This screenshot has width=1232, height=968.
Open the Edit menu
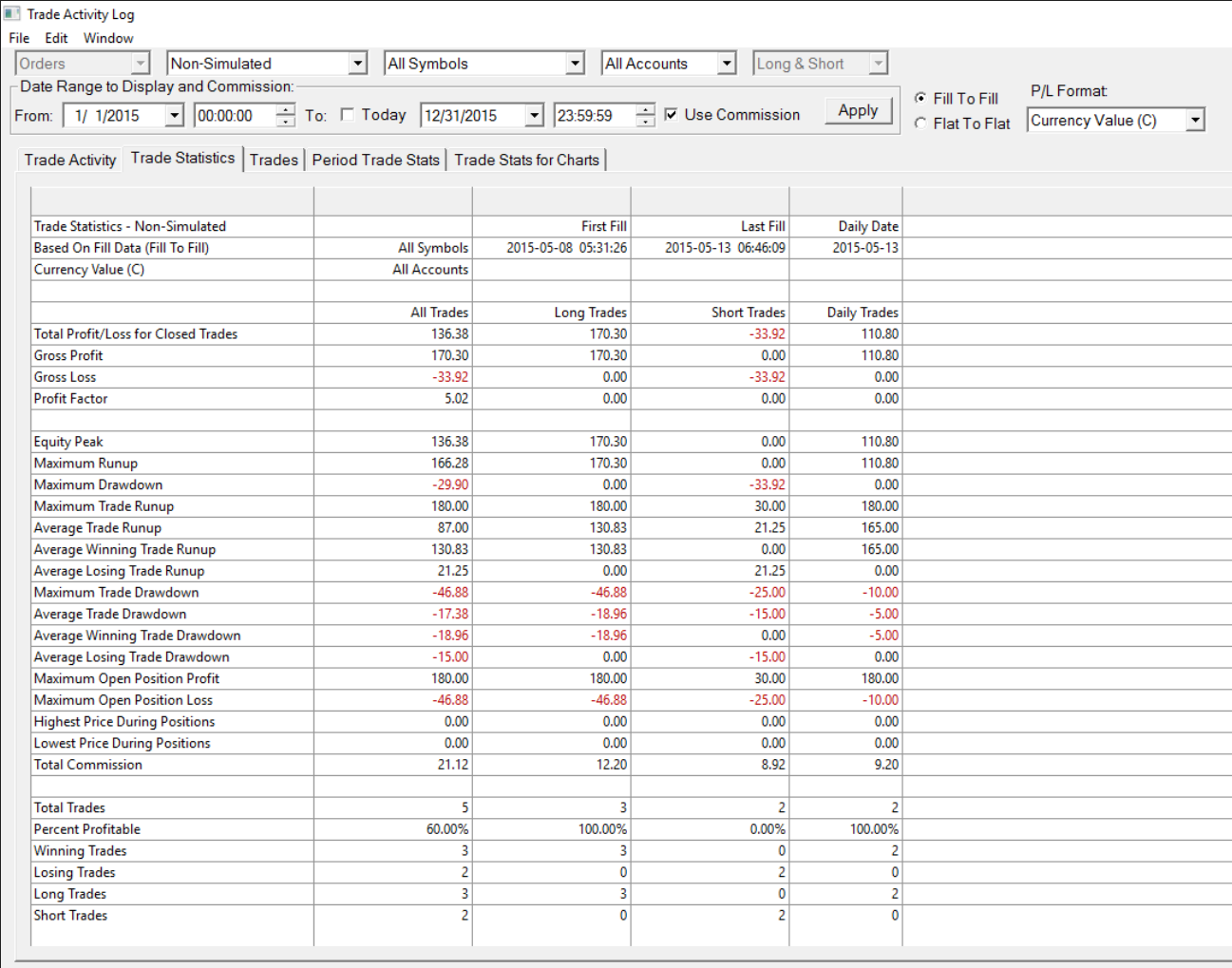click(56, 38)
